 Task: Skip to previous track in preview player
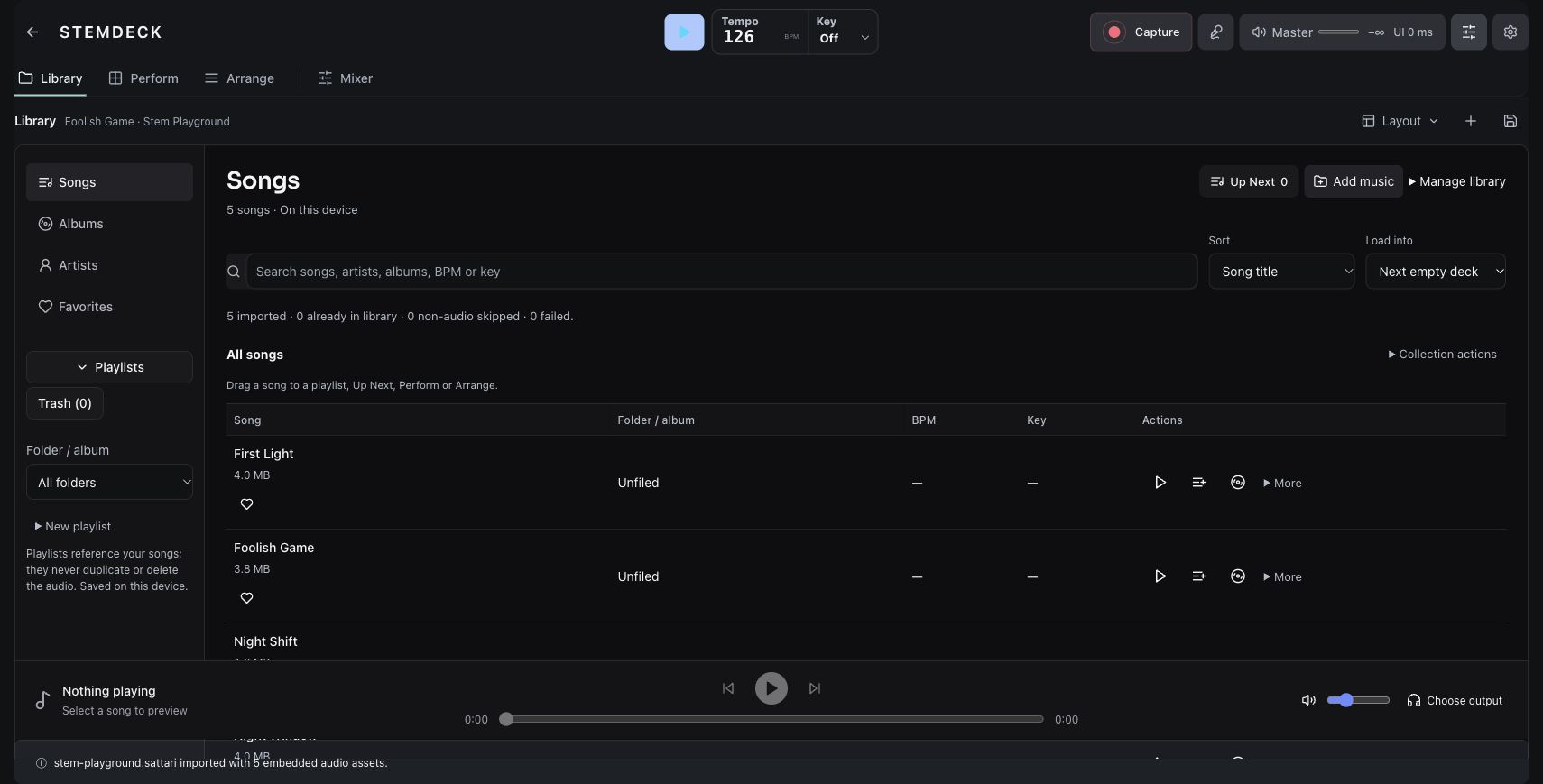(x=728, y=688)
